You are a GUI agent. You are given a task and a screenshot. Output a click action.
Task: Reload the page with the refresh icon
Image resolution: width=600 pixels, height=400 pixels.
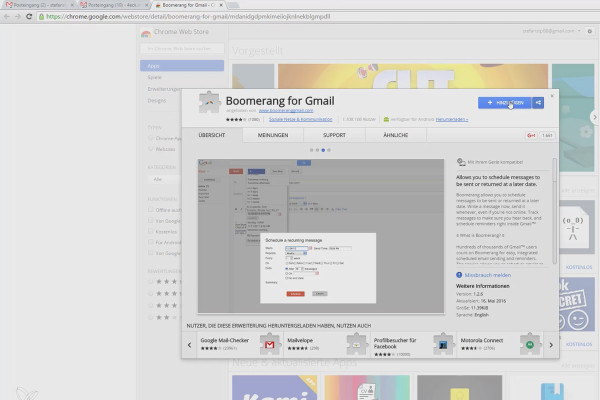click(29, 16)
